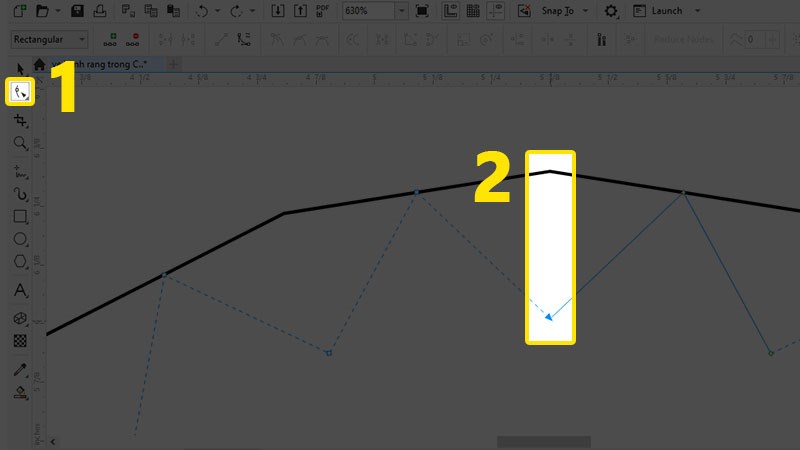Image resolution: width=800 pixels, height=450 pixels.
Task: Click the scroll left arrow at bottom
Action: click(53, 442)
